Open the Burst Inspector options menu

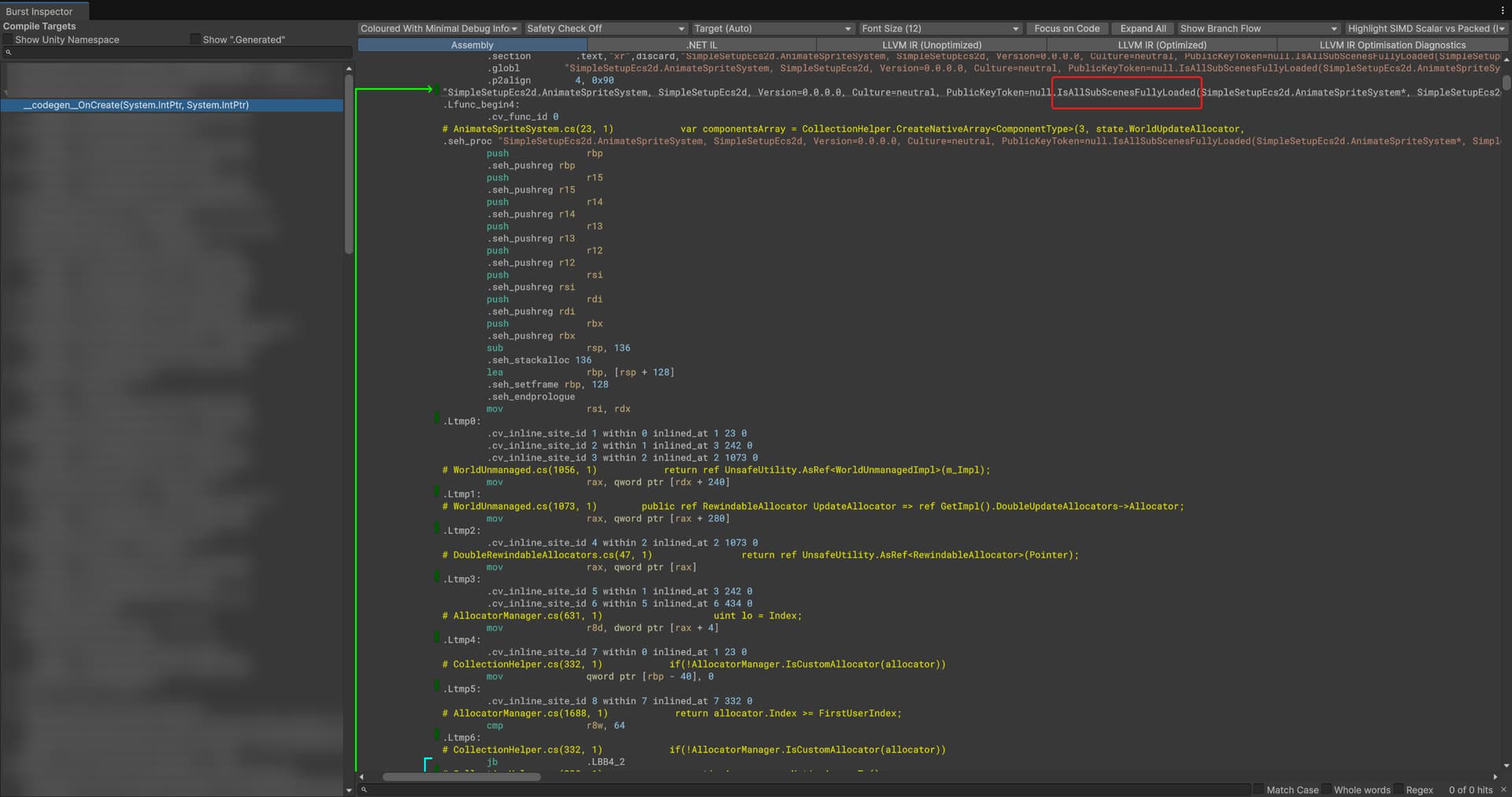[x=1503, y=9]
